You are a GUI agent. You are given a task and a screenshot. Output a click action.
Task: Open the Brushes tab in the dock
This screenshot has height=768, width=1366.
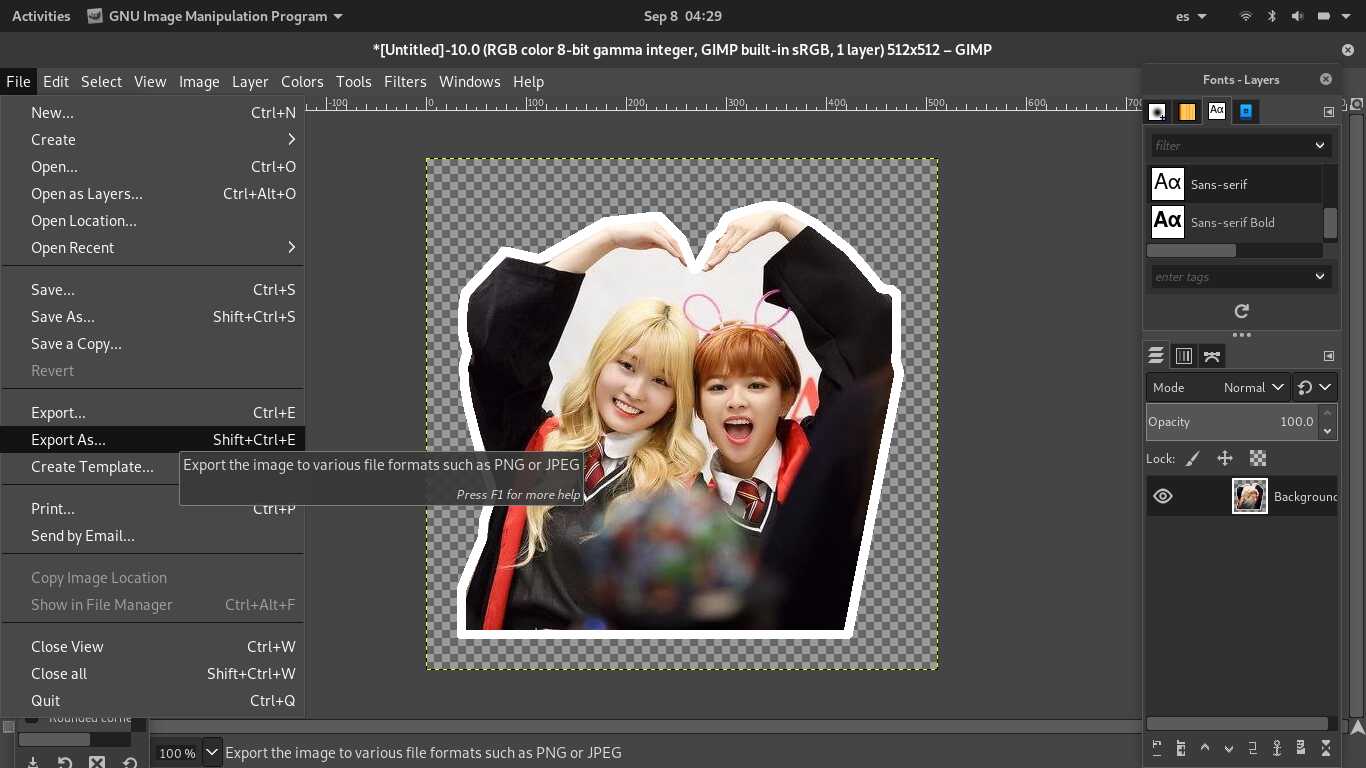click(1157, 112)
